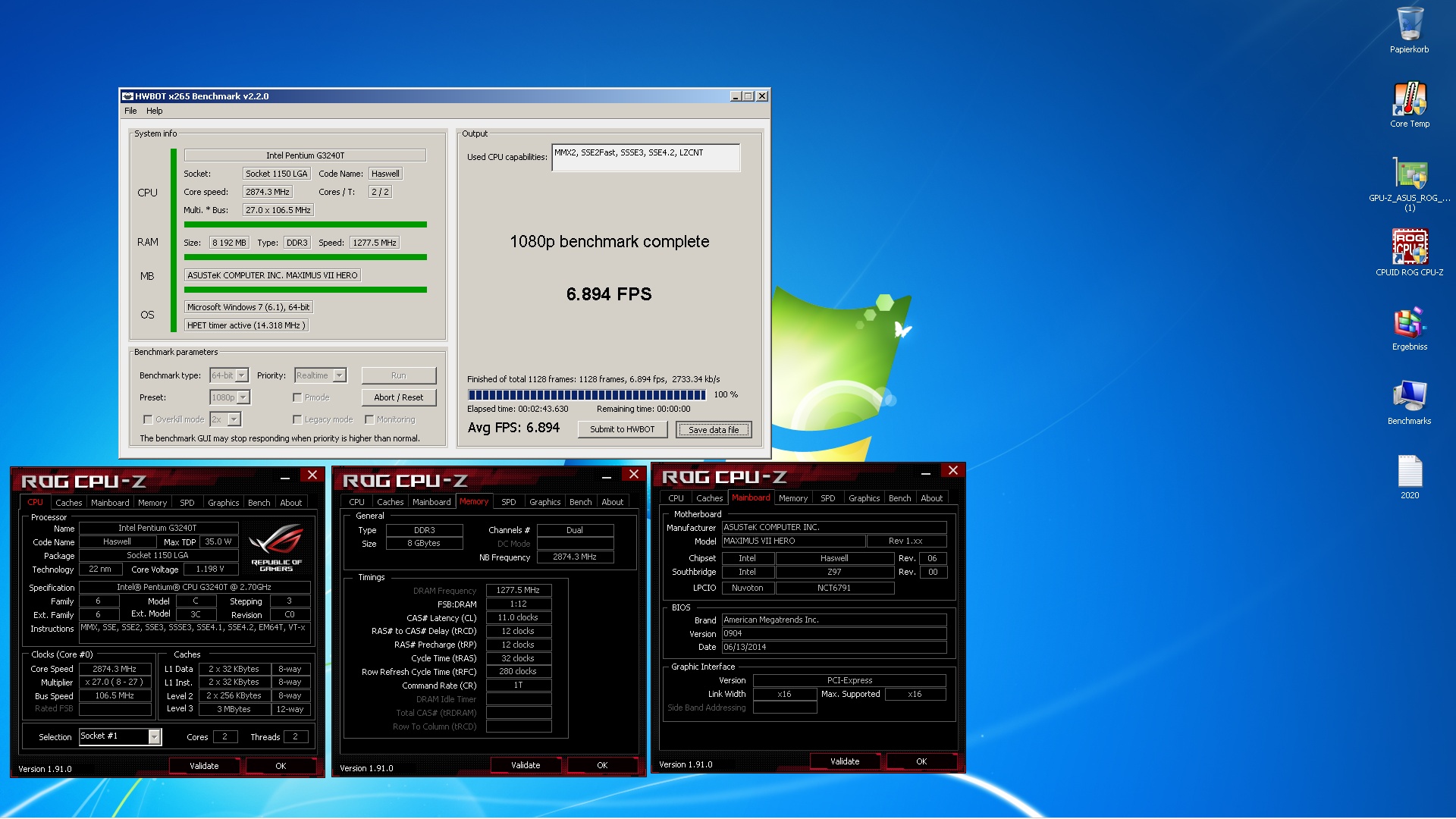Click the Core Speed 2874.3 MHz value
The image size is (1456, 819).
[115, 669]
